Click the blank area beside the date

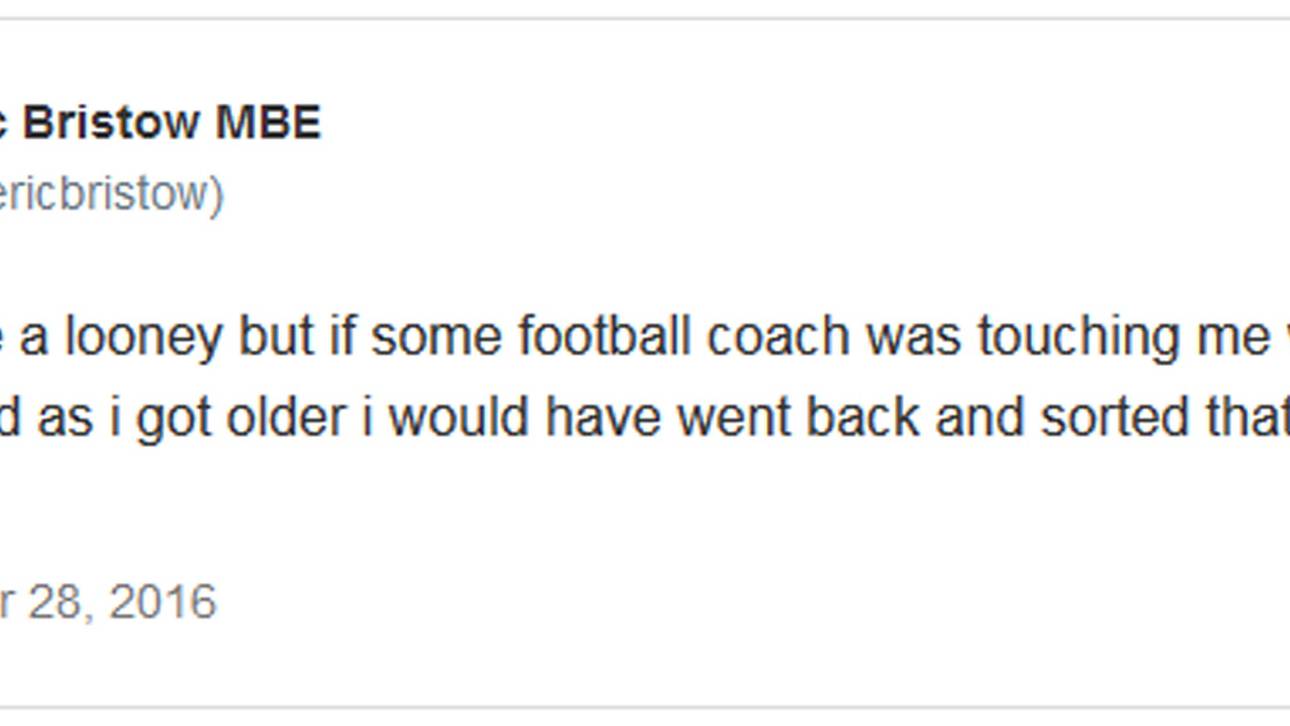point(700,602)
